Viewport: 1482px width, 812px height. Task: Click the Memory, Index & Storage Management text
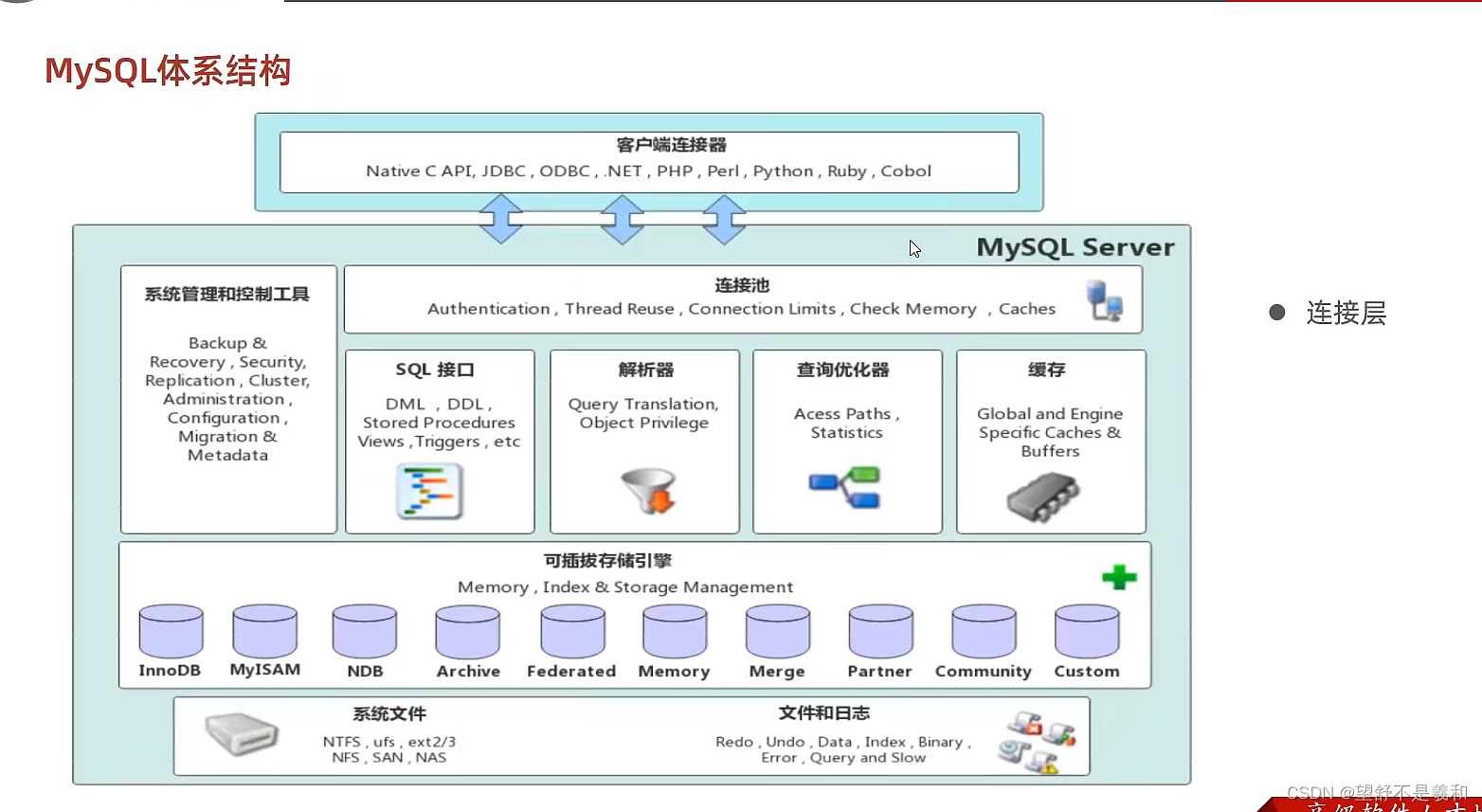pyautogui.click(x=625, y=587)
